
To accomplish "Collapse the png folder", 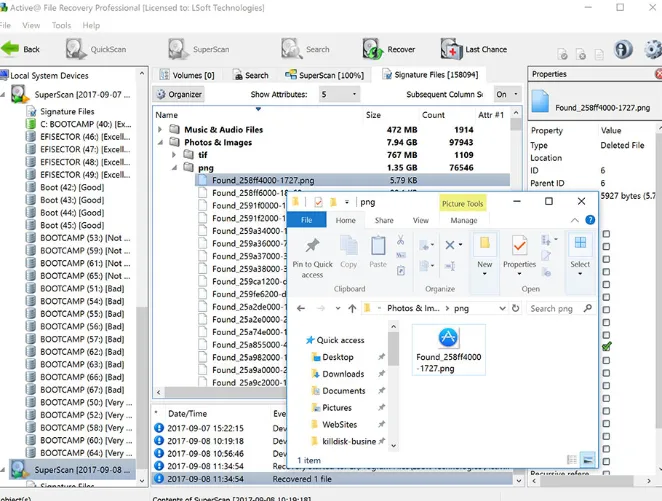I will click(174, 168).
